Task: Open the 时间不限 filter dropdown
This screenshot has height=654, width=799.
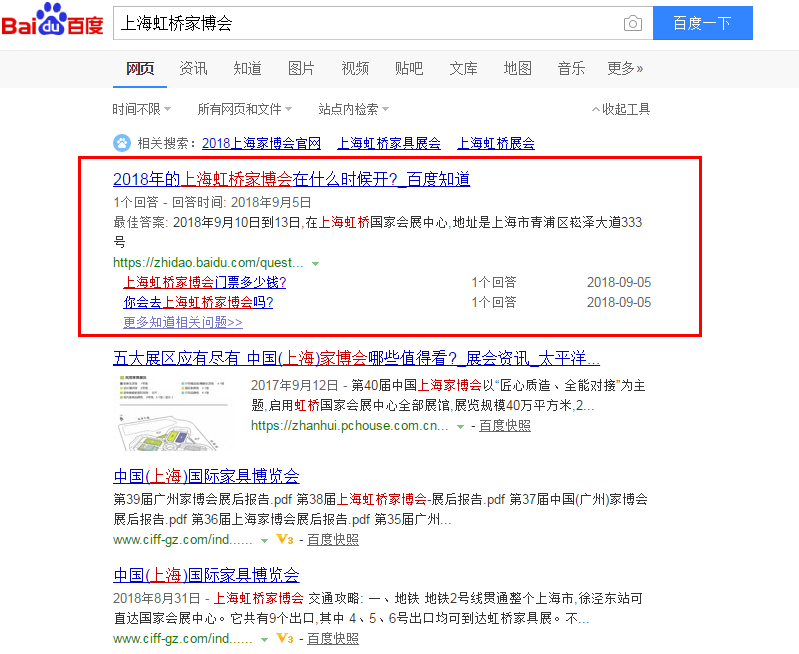Action: tap(142, 109)
